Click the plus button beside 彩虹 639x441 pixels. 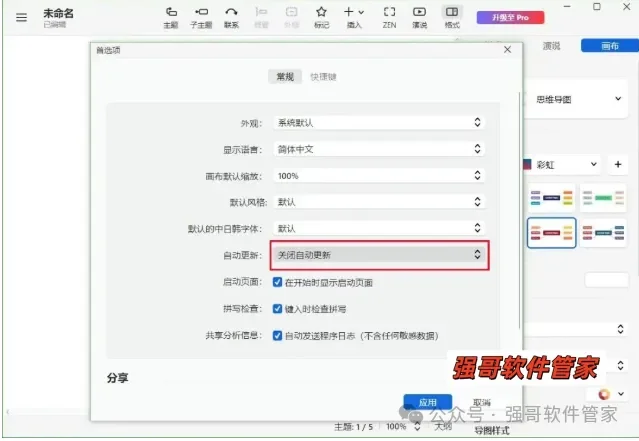coord(618,164)
